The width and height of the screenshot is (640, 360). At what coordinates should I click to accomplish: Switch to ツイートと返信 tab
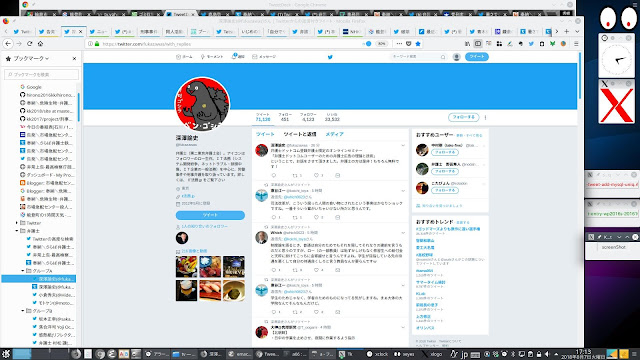click(300, 134)
